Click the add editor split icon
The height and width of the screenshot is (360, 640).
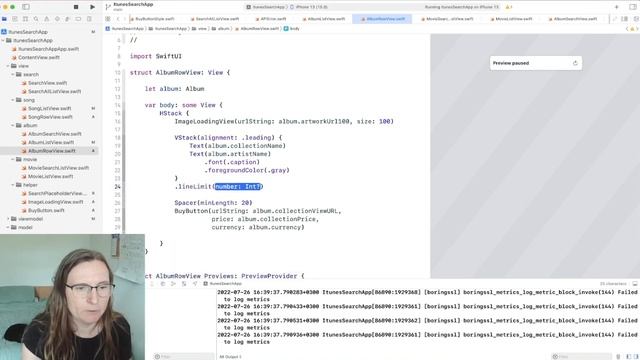pos(636,19)
